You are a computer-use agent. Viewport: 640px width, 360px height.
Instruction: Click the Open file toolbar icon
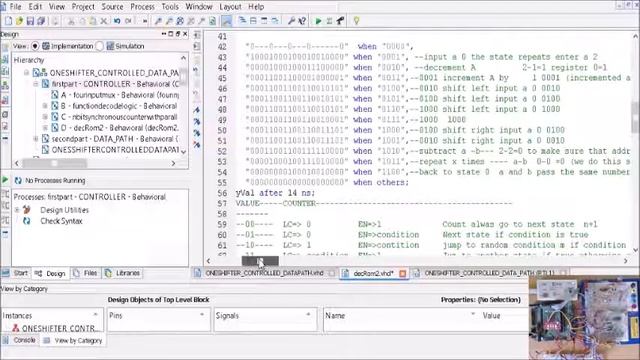tap(19, 21)
